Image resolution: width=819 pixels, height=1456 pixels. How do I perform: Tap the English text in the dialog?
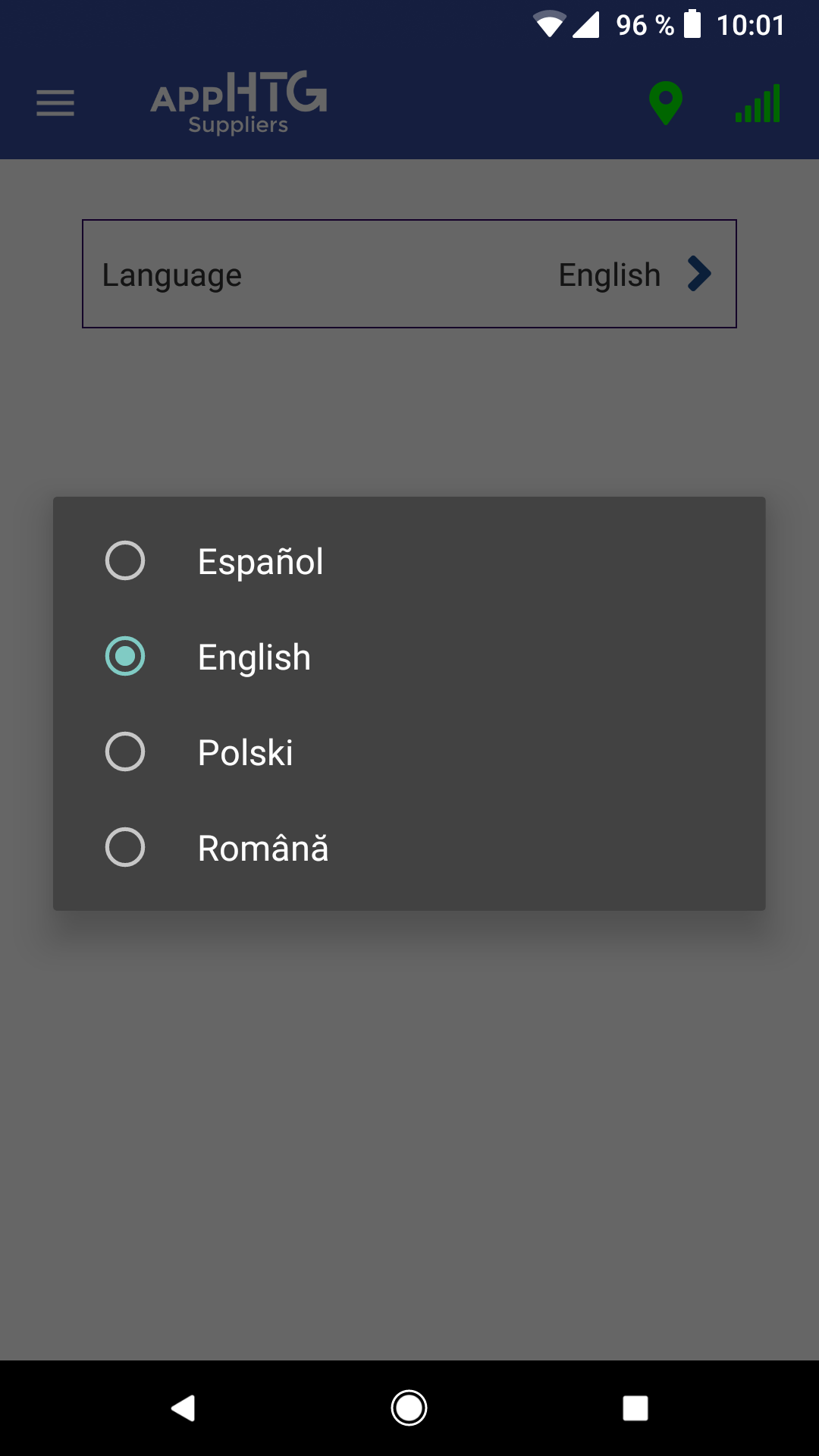[254, 657]
